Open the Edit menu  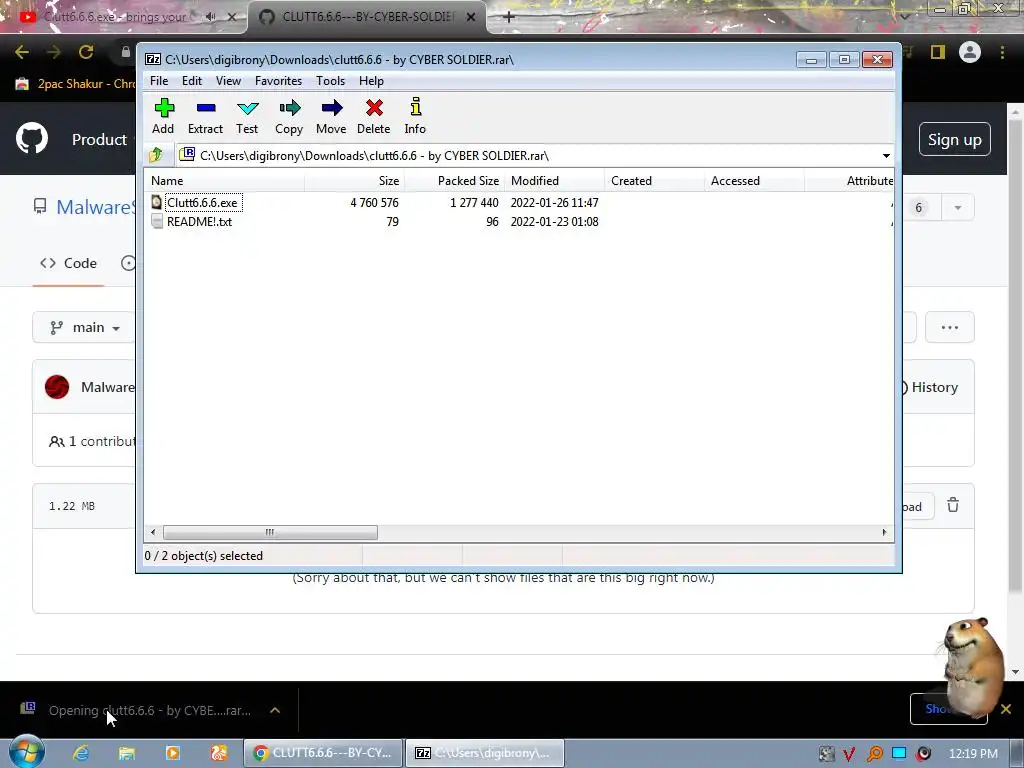pos(191,81)
